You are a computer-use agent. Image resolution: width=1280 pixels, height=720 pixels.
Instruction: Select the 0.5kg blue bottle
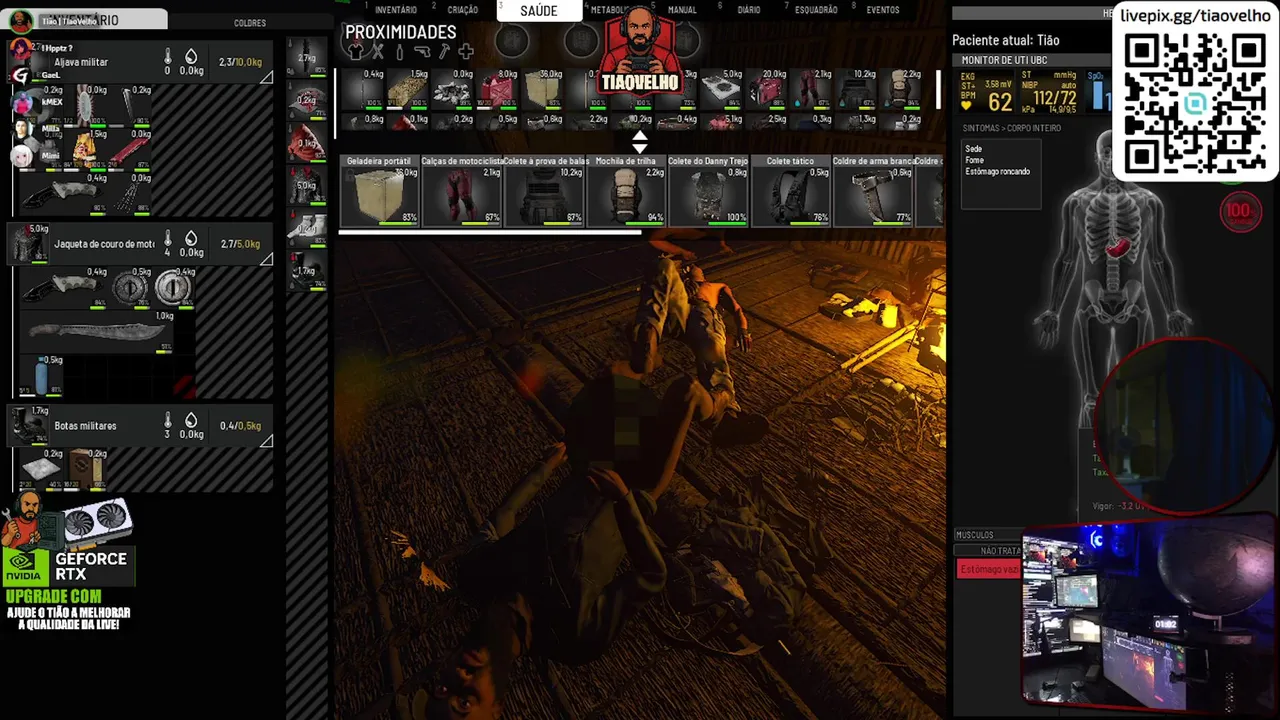point(42,375)
